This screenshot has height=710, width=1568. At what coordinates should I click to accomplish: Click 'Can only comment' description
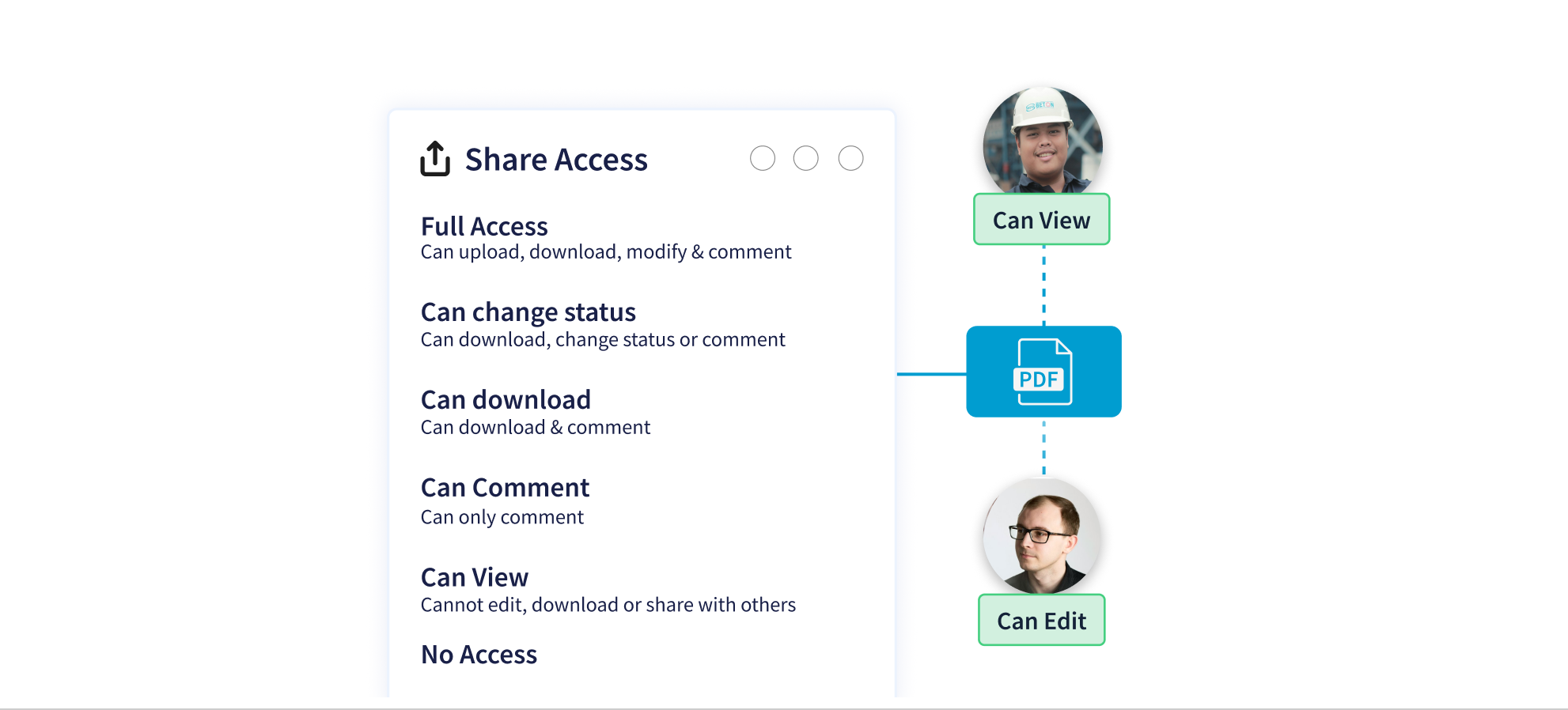tap(502, 517)
